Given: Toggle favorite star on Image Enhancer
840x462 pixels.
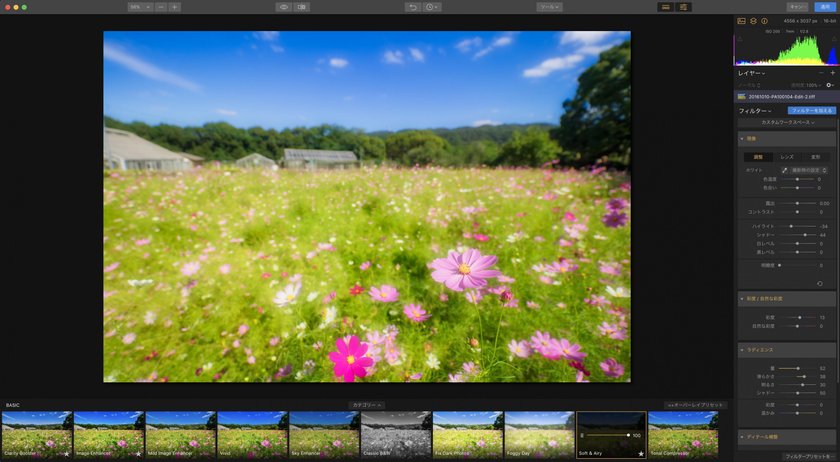Looking at the screenshot, I should tap(138, 454).
